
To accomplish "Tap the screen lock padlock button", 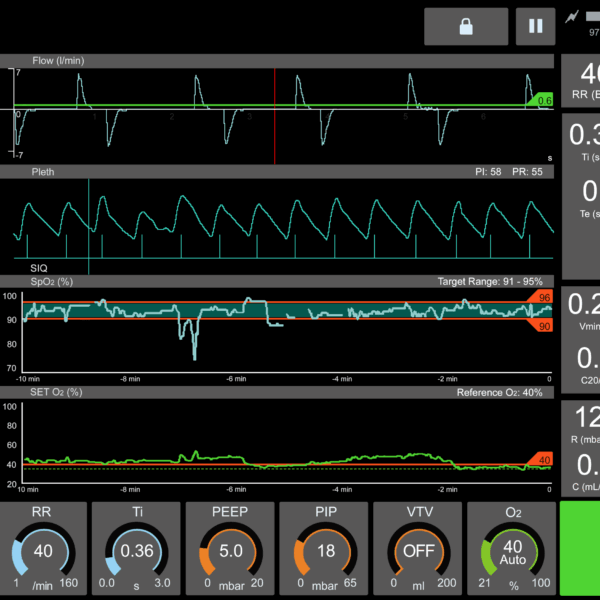I will tap(465, 26).
